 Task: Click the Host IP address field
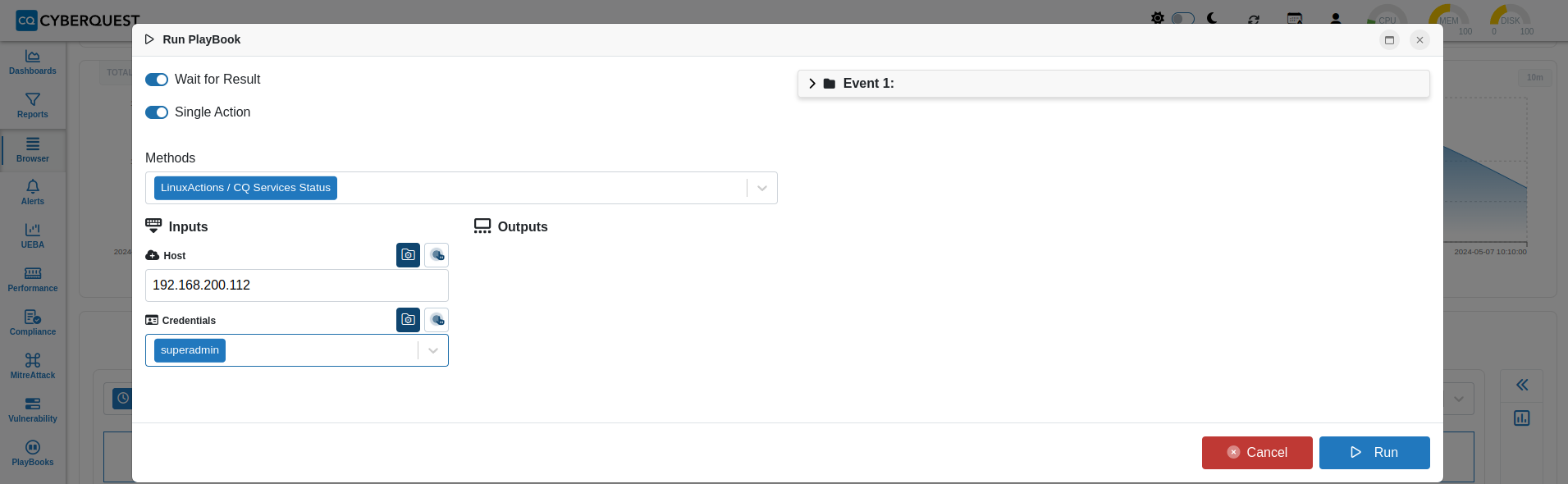coord(297,285)
